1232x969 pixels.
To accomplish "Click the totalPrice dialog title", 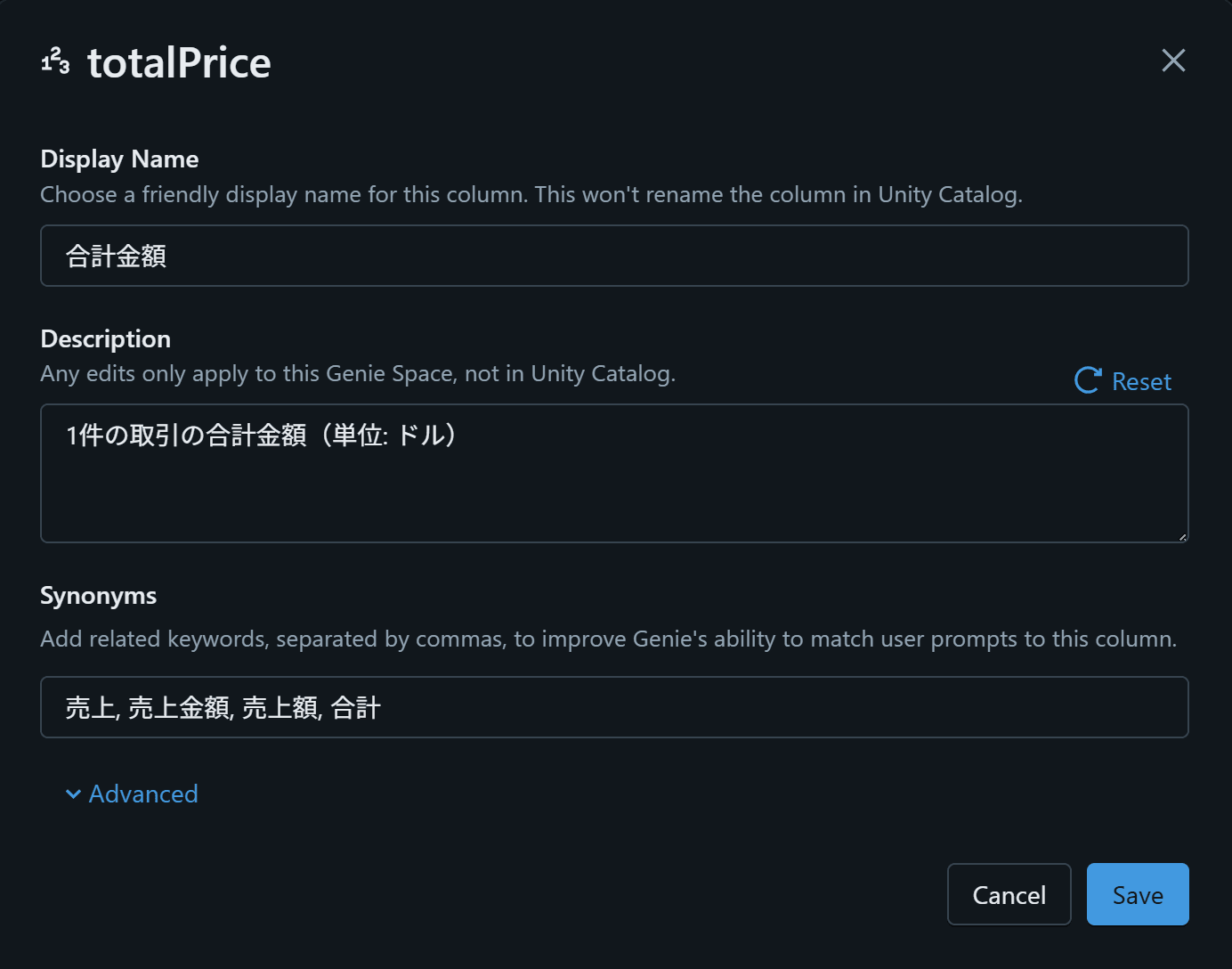I will (x=179, y=63).
